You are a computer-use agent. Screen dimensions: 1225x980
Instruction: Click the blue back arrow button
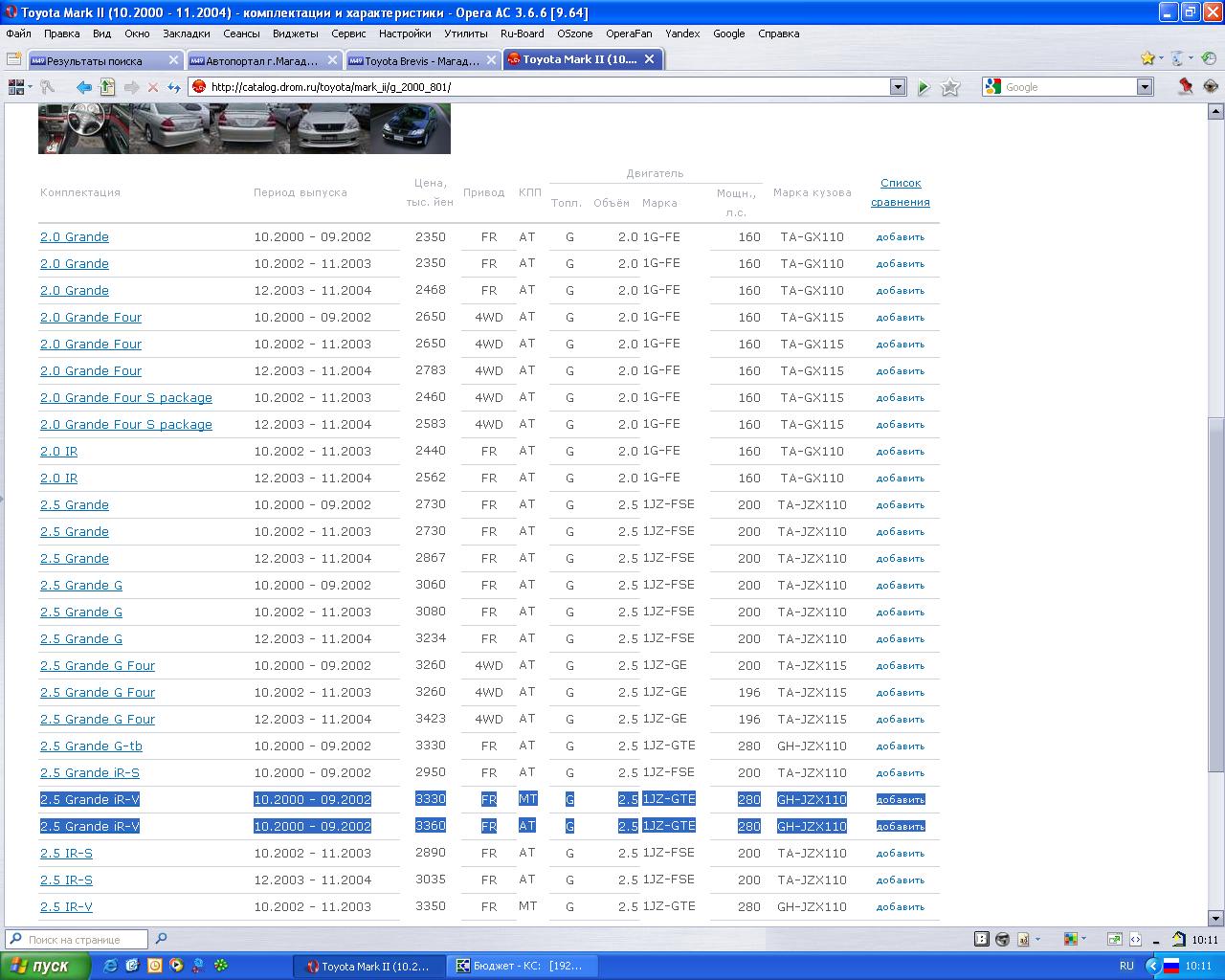83,87
